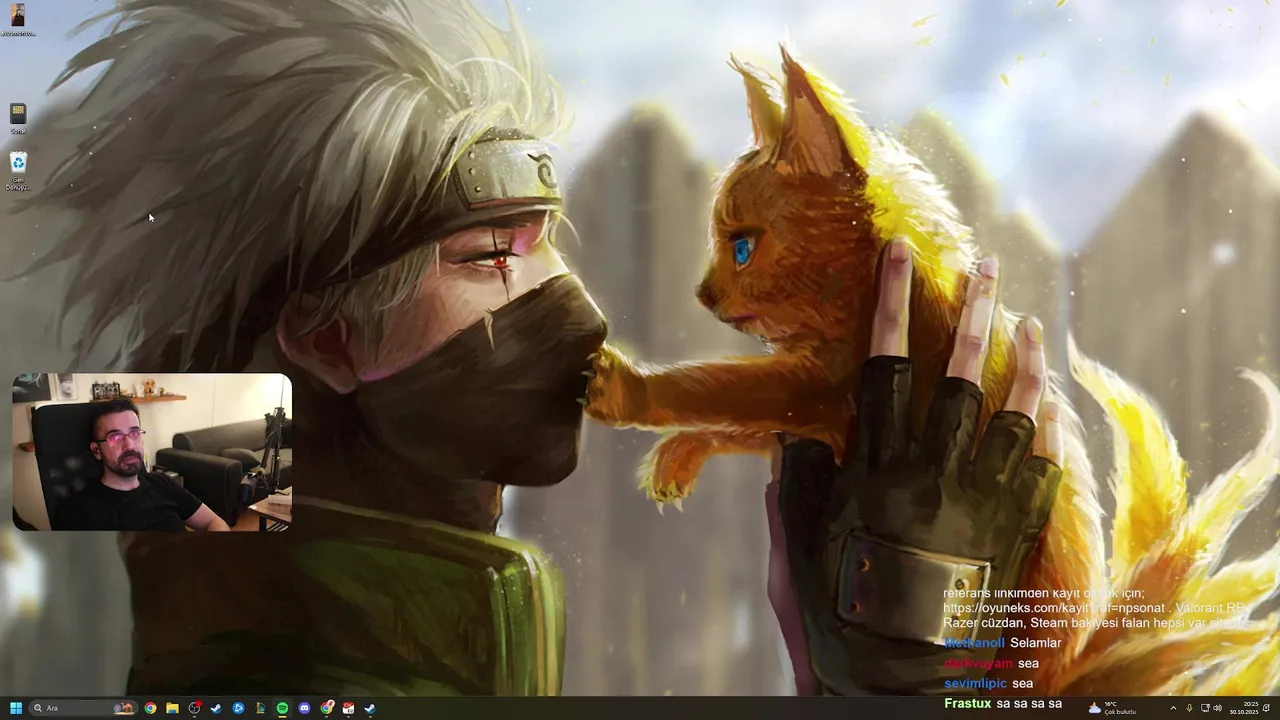Click the darkvayam username in chat overlay

978,663
